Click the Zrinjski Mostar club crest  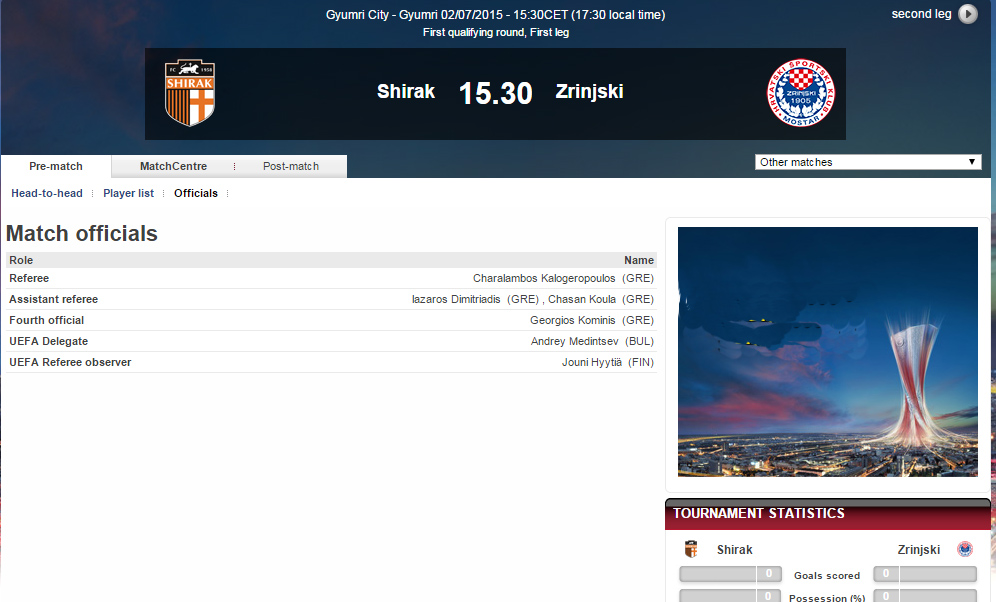click(x=799, y=94)
